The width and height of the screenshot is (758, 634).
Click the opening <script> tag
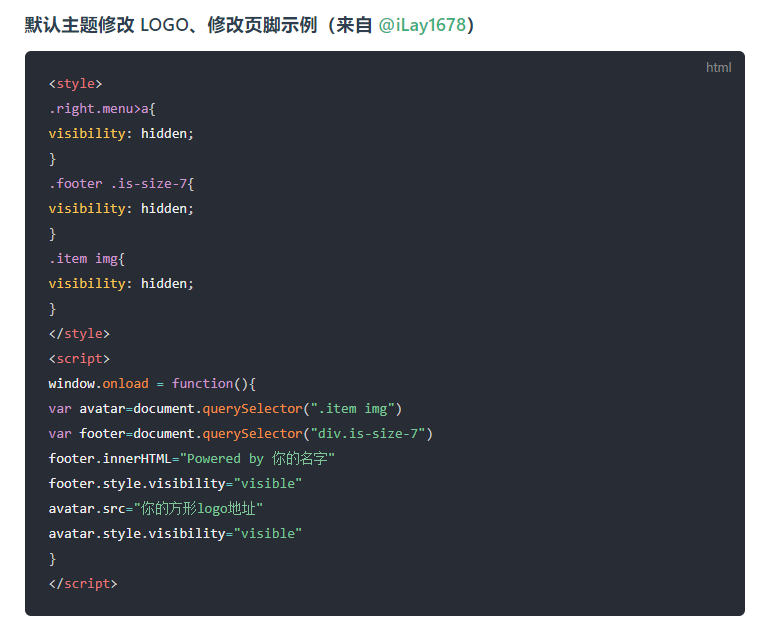point(79,359)
